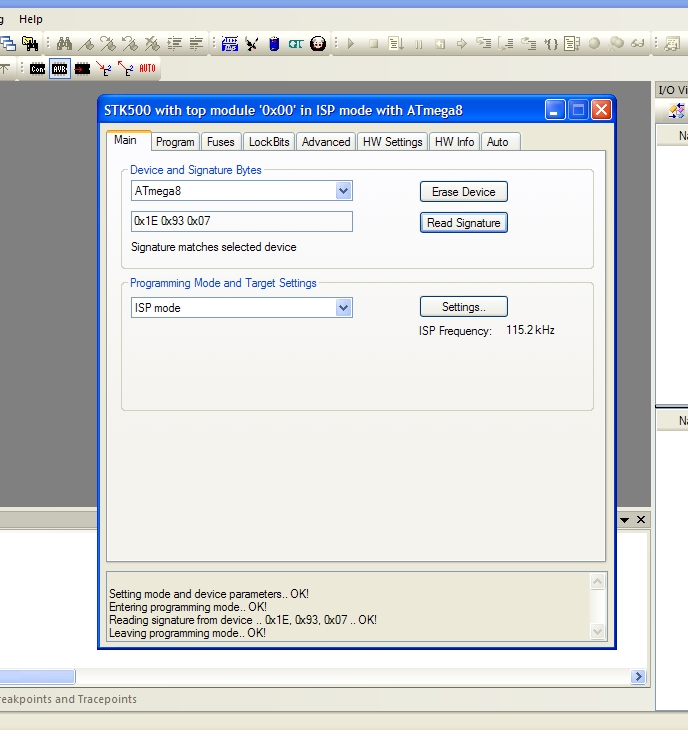Click the Start Debugging play icon
The image size is (688, 730).
point(351,44)
